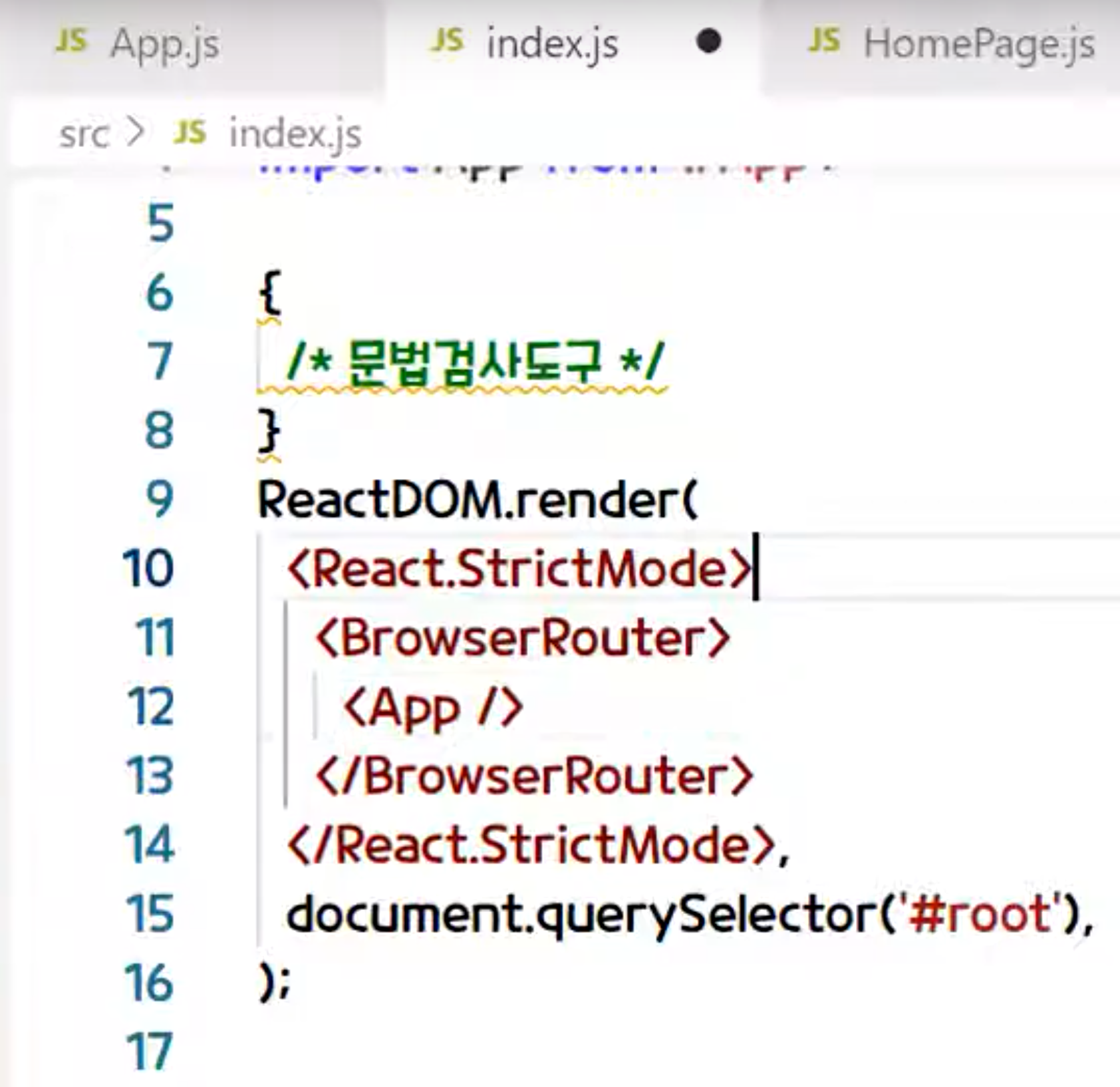Click the src breadcrumb folder
Screen dimensions: 1120x1087
tap(83, 134)
